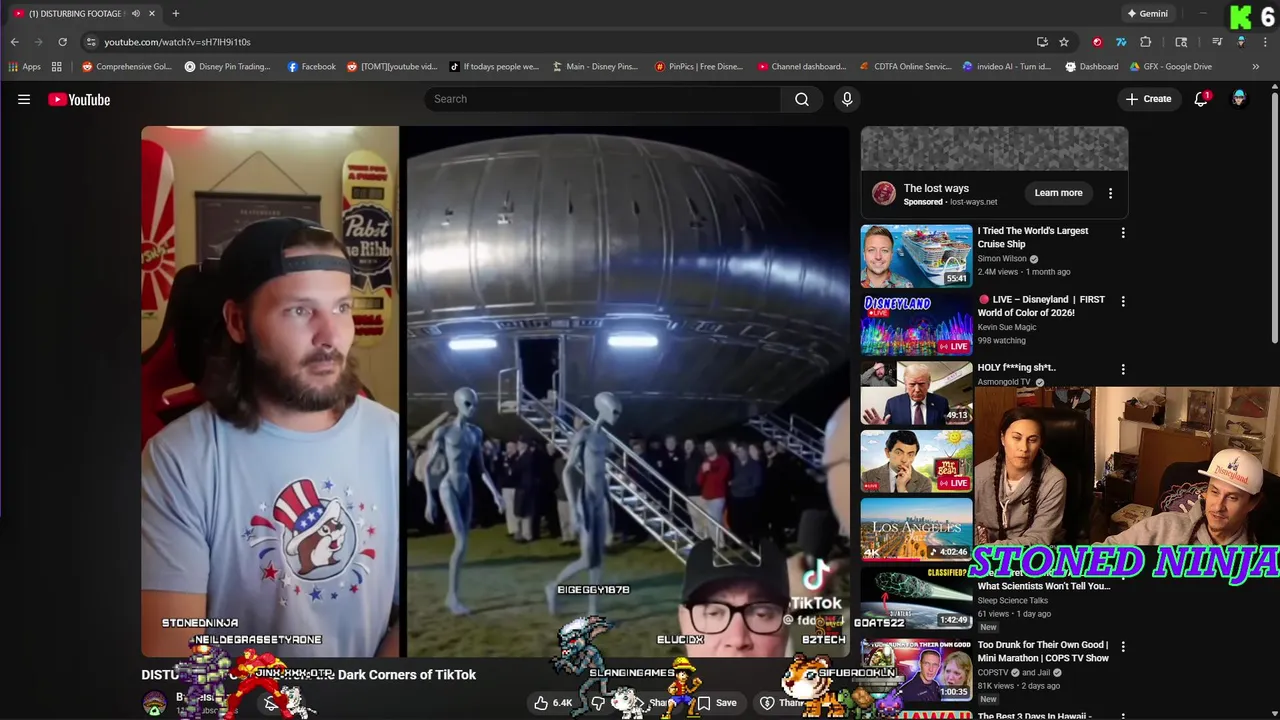The width and height of the screenshot is (1280, 720).
Task: Open the Mr. Bean LIVE thumbnail
Action: 916,460
